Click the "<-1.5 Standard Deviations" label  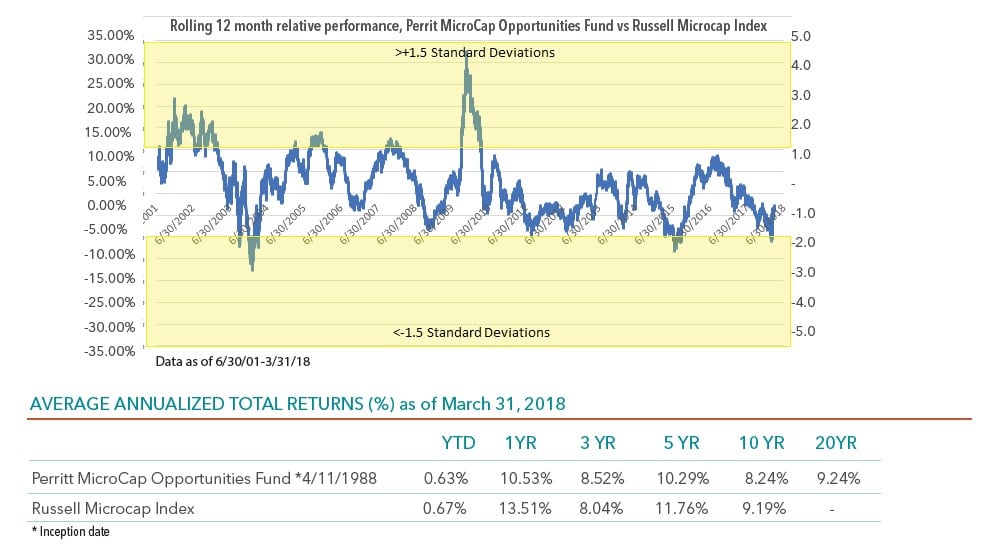tap(468, 332)
